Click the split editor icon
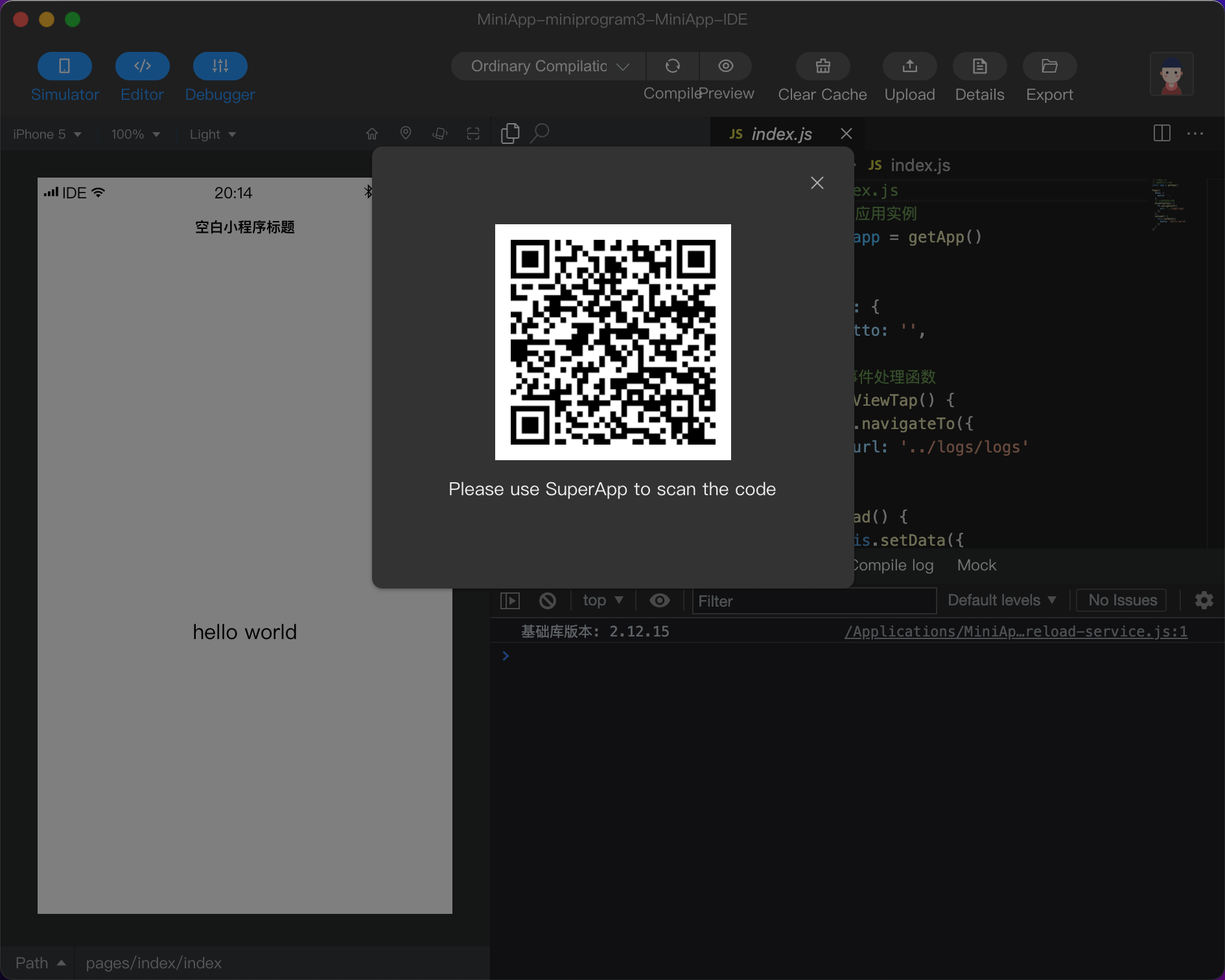The height and width of the screenshot is (980, 1225). (1162, 134)
